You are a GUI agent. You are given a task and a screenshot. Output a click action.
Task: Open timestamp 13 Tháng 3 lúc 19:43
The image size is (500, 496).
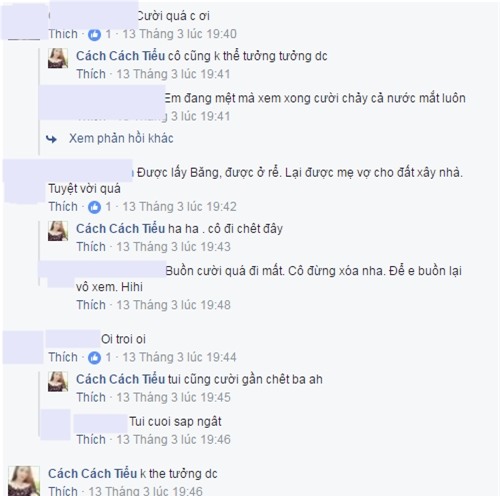[173, 247]
